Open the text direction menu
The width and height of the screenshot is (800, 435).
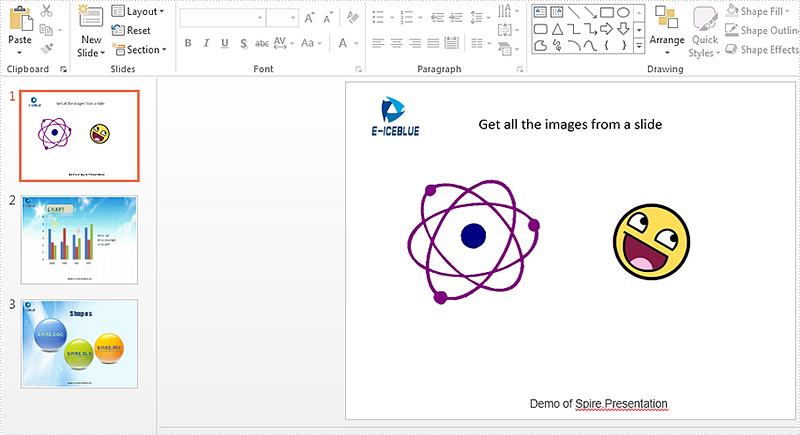click(508, 11)
